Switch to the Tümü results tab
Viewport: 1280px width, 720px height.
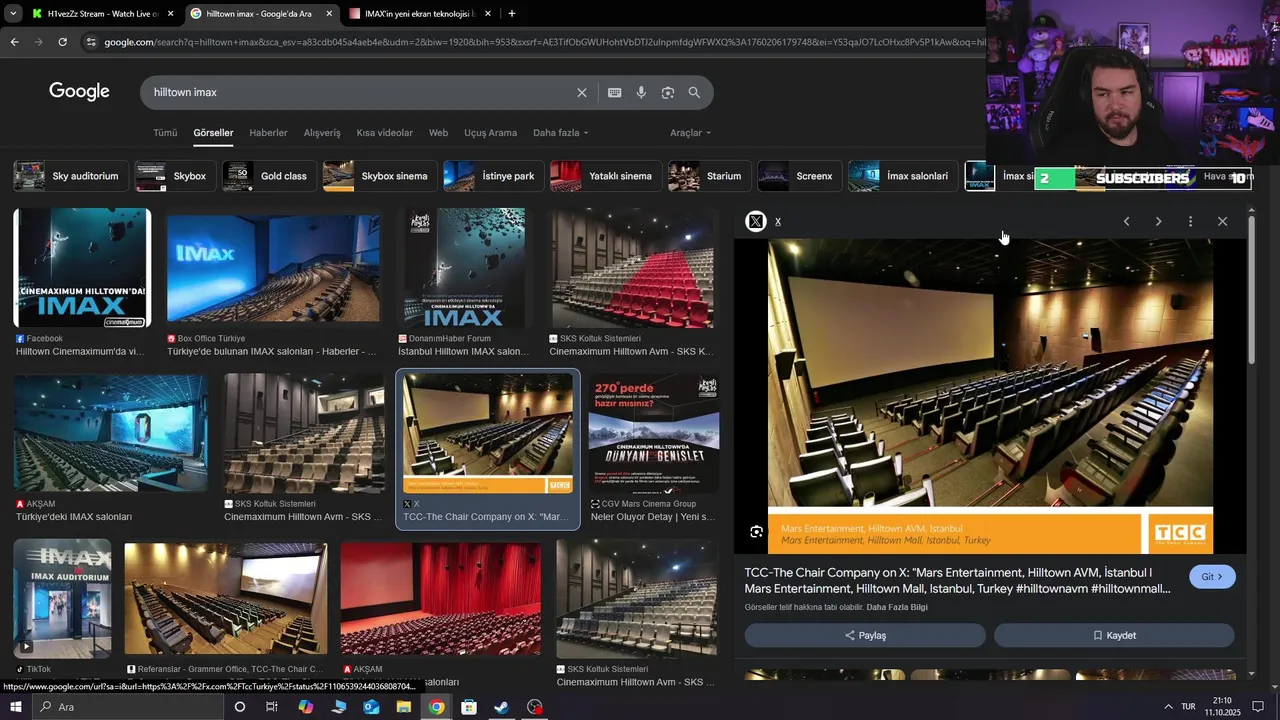pyautogui.click(x=165, y=133)
